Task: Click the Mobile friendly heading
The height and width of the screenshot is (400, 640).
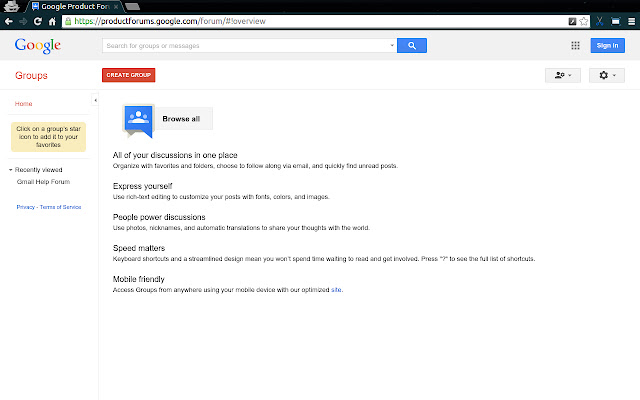Action: point(139,279)
